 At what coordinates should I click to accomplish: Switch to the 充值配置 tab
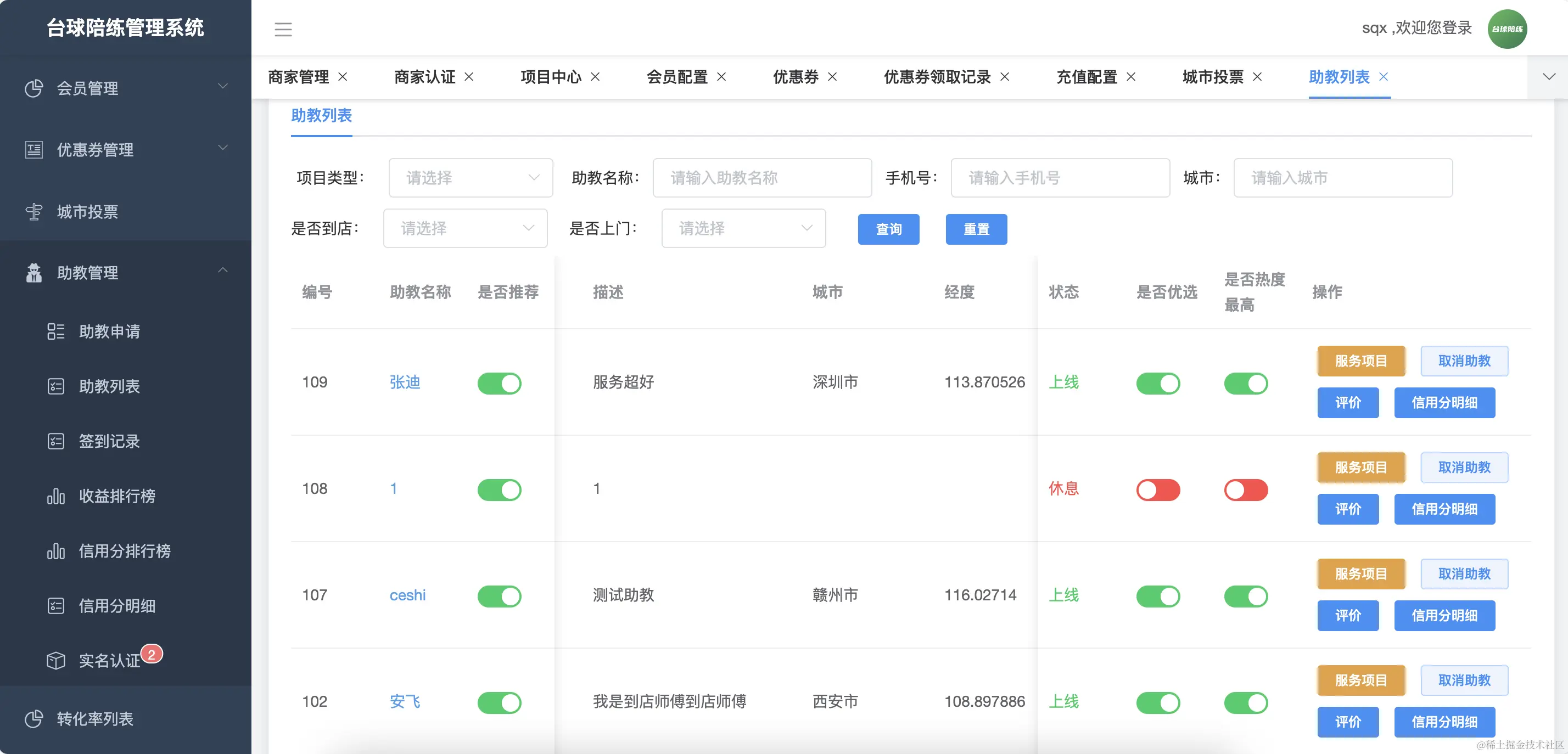(1087, 77)
